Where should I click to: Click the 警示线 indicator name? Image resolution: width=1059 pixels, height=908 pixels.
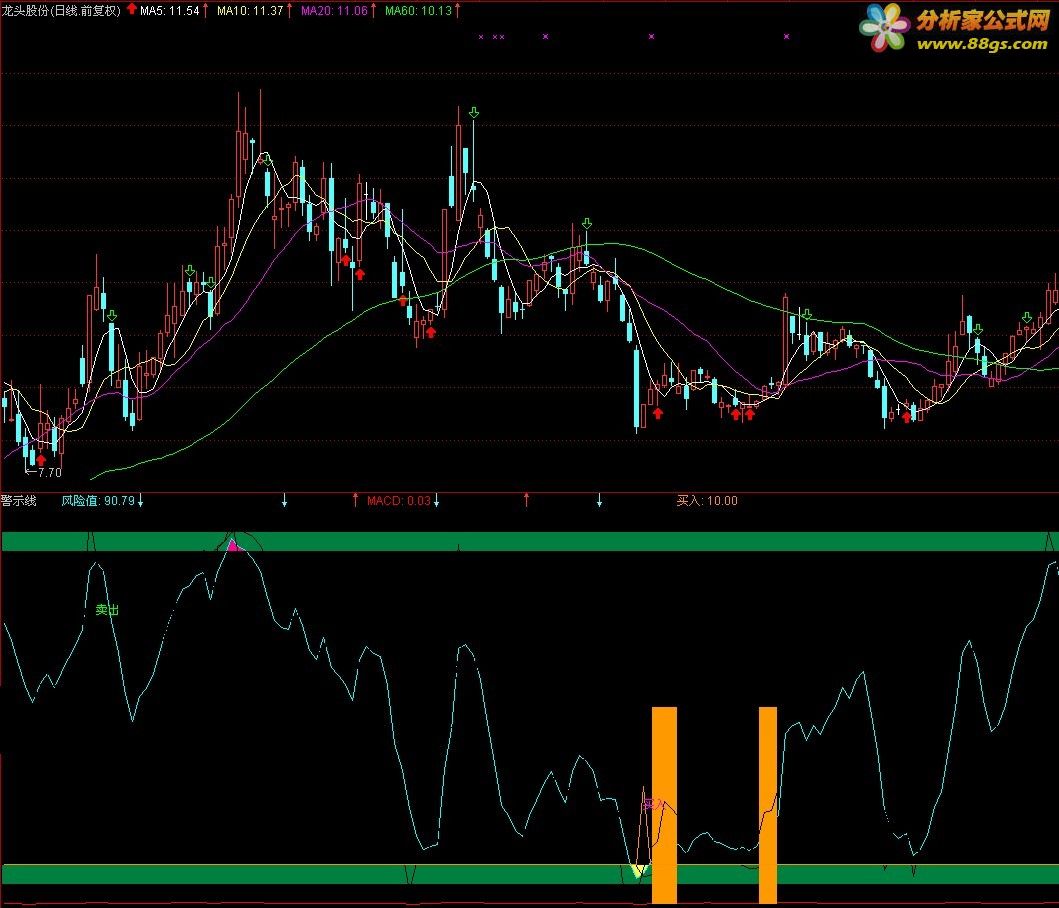tap(19, 501)
